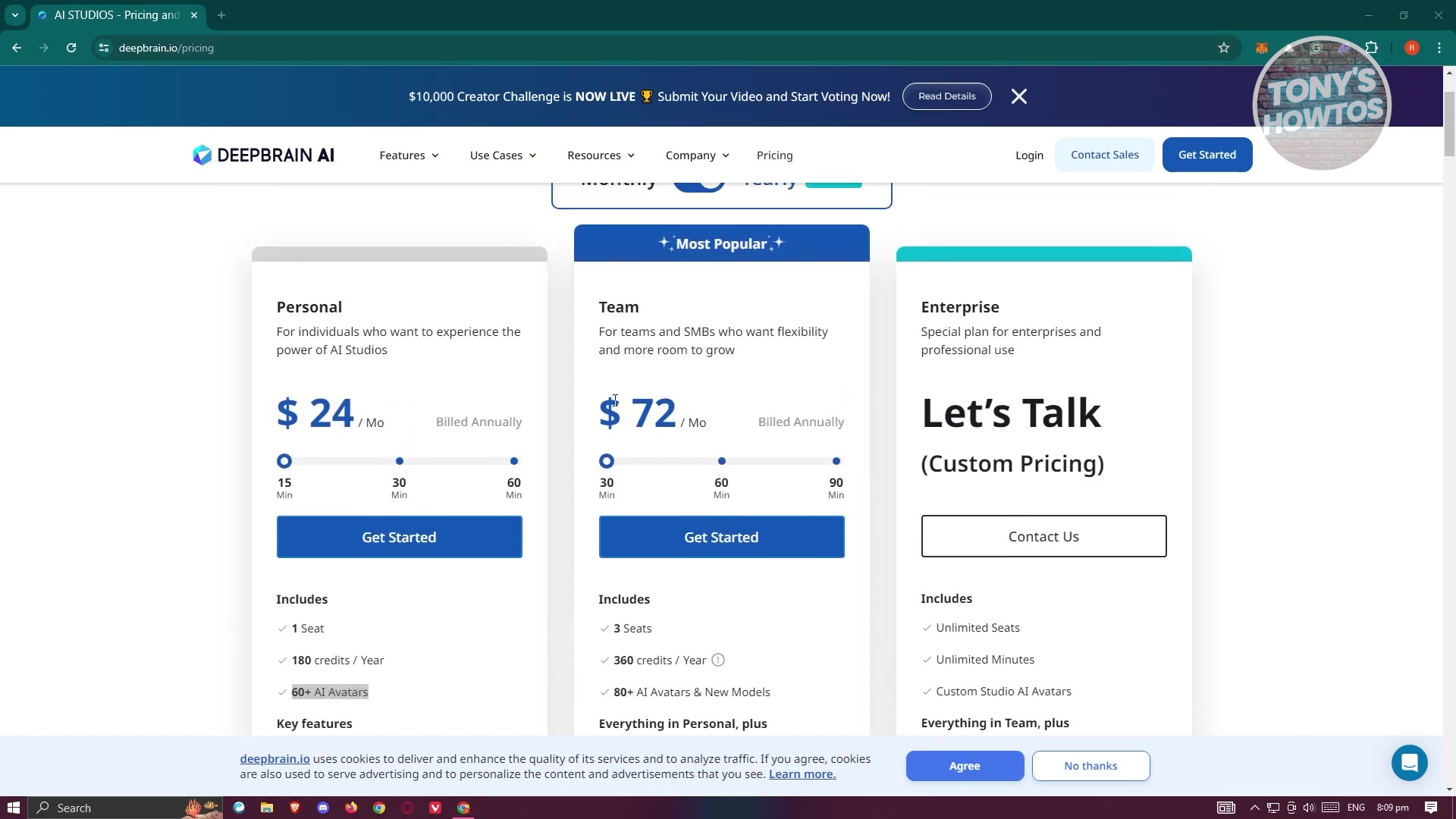Expand the Use Cases menu

(x=503, y=155)
